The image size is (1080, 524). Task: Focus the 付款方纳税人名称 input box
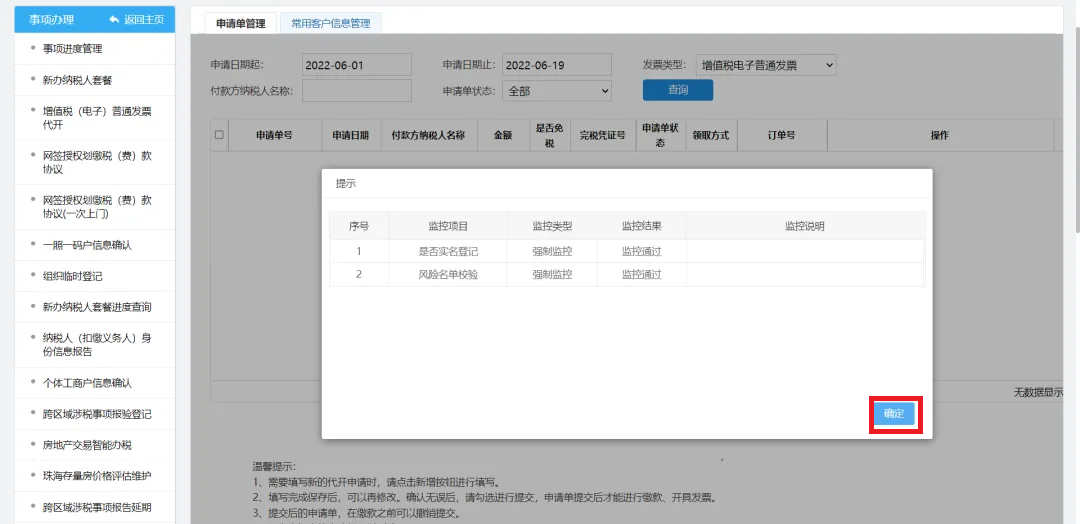356,91
